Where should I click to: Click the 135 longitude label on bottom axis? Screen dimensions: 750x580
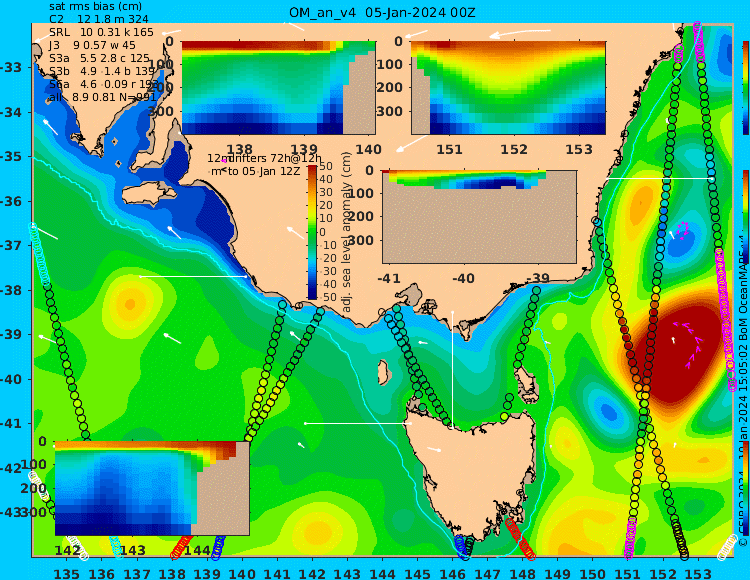pyautogui.click(x=66, y=573)
